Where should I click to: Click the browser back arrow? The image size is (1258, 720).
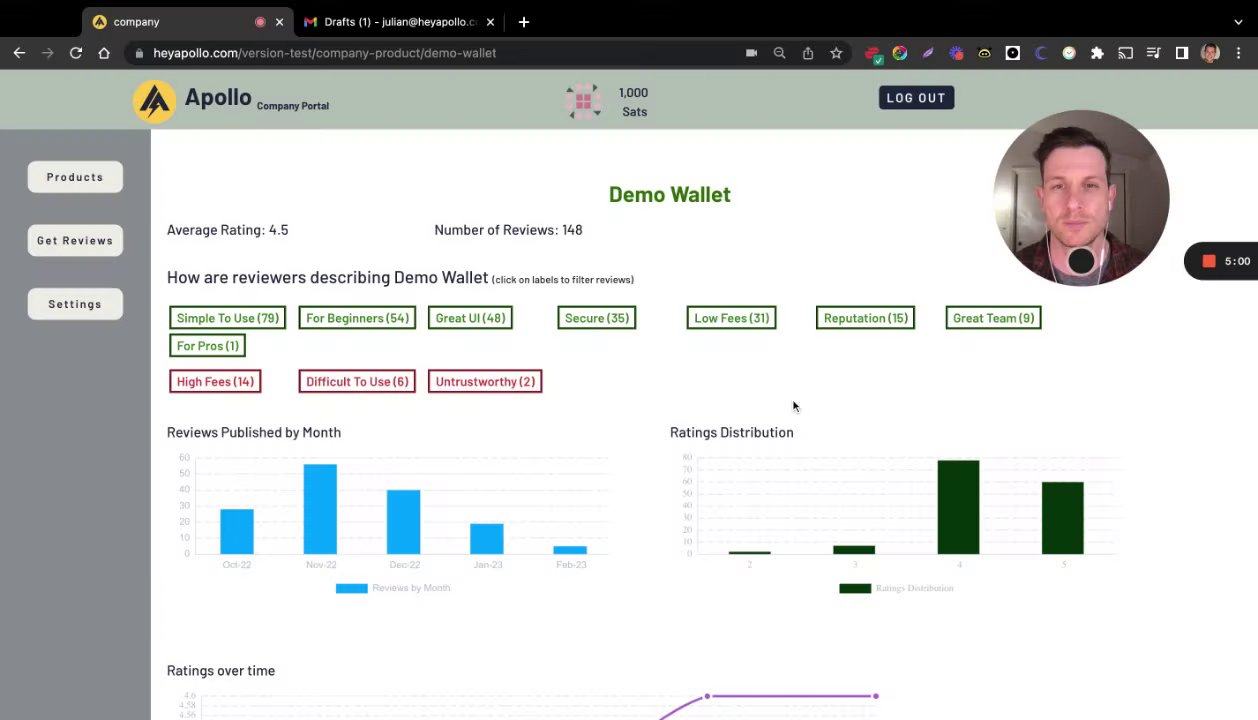point(19,53)
